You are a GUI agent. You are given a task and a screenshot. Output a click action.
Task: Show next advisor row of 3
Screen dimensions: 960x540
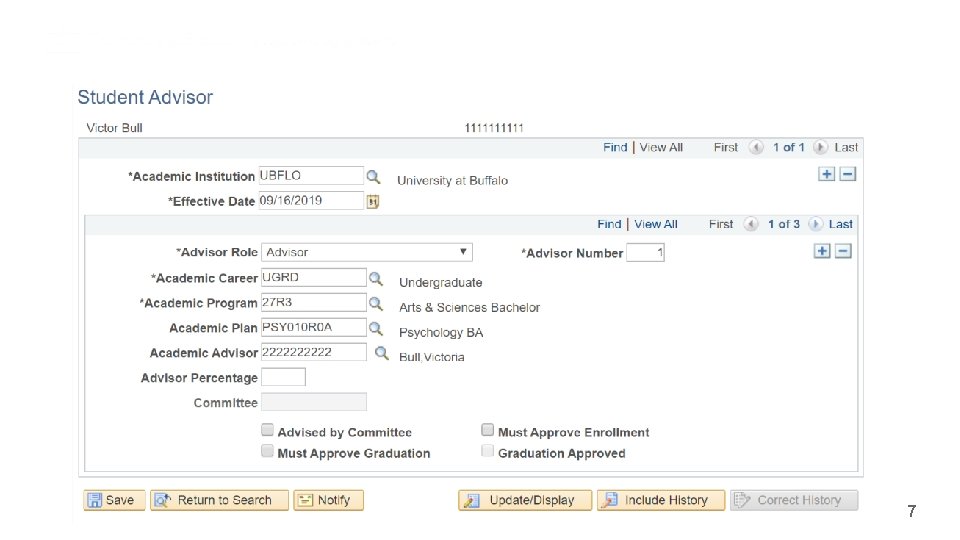816,225
